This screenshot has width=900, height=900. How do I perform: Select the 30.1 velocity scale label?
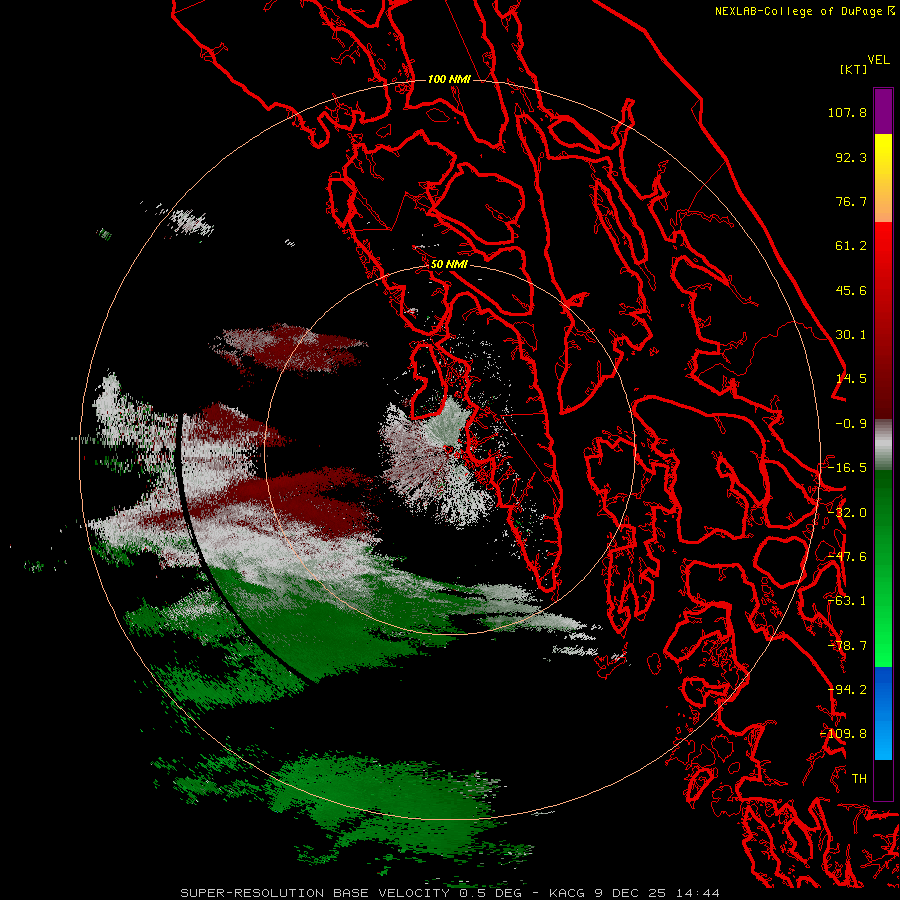851,335
